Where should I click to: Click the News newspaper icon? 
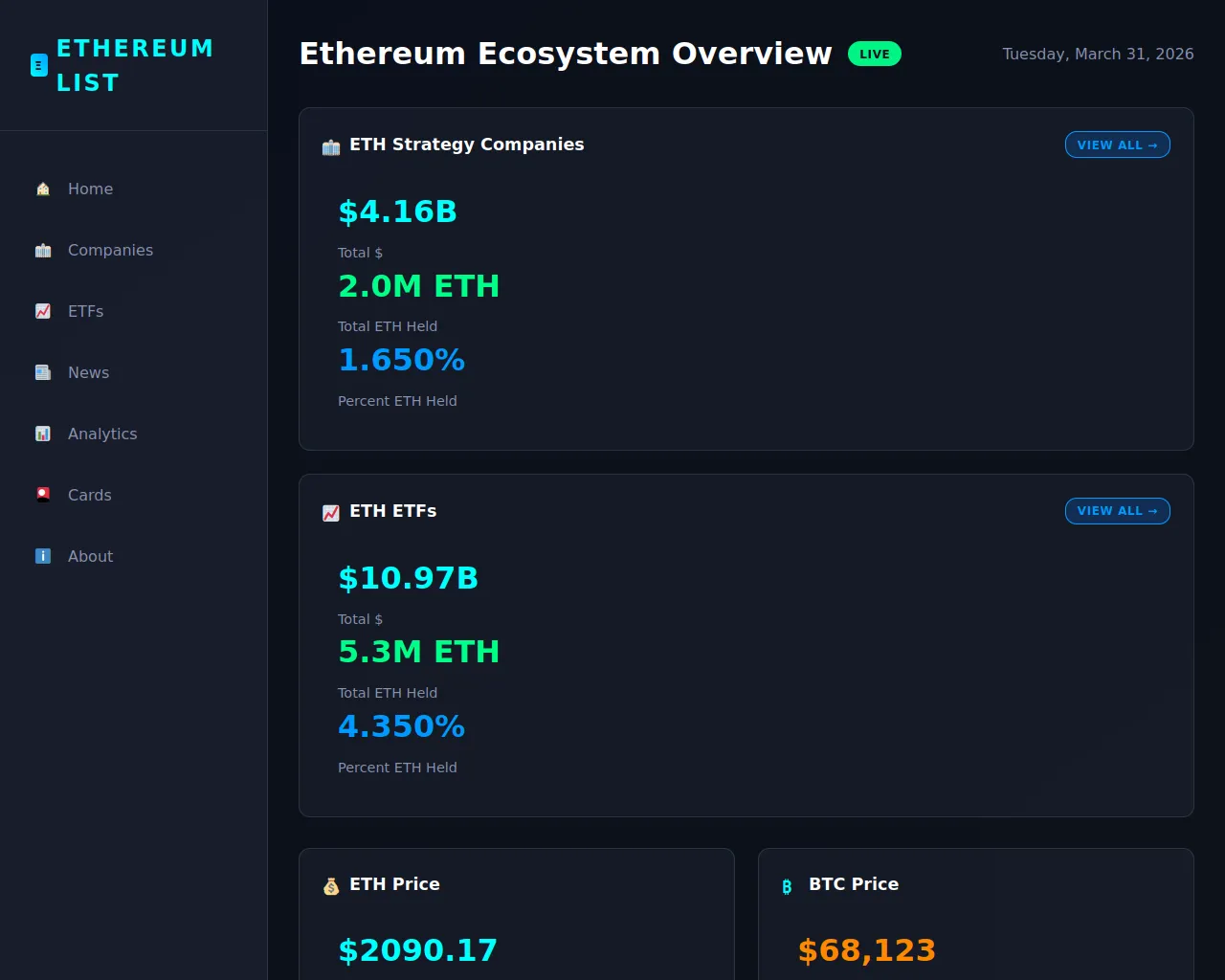tap(43, 373)
